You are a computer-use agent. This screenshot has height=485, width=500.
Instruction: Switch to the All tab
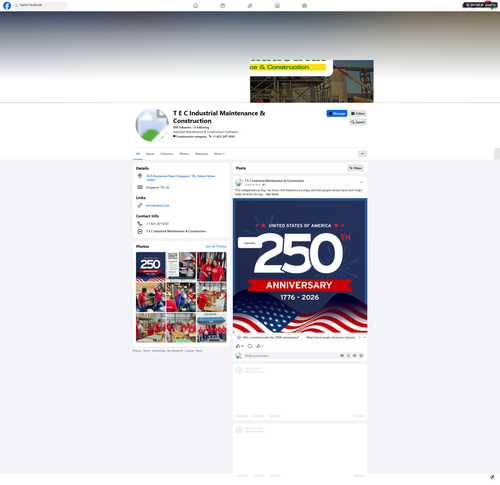click(x=138, y=154)
